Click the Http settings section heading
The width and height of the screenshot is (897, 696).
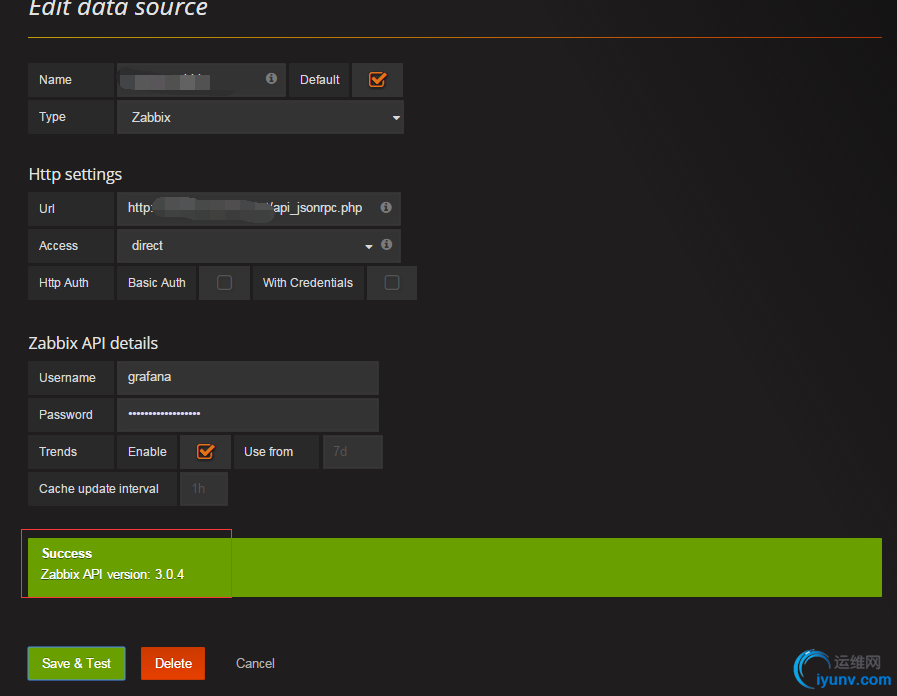click(x=75, y=174)
